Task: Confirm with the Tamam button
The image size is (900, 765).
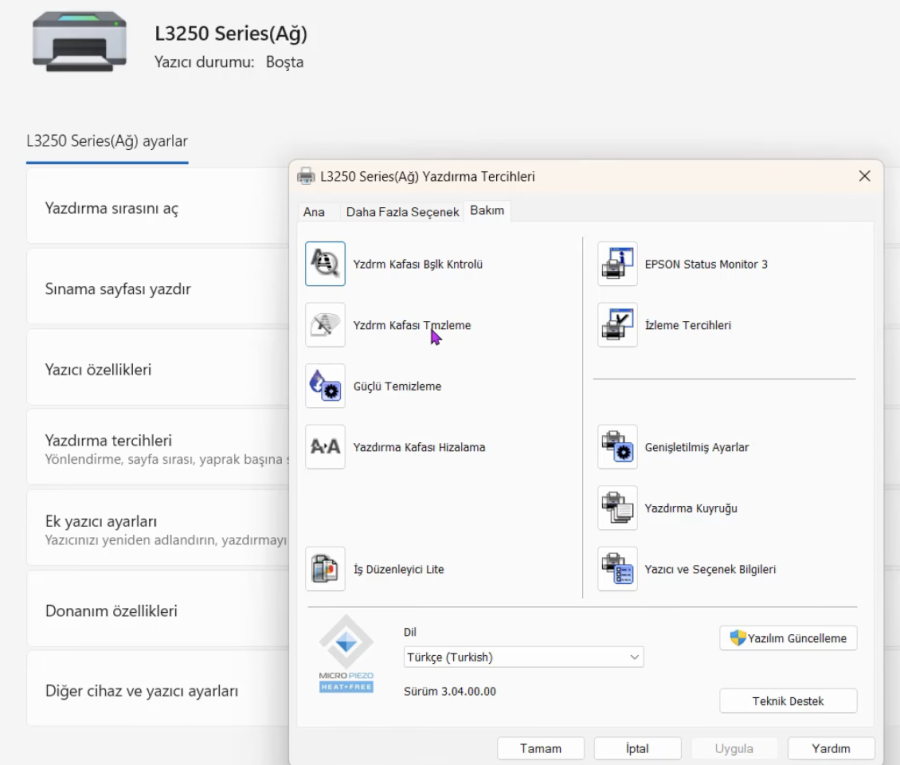Action: pyautogui.click(x=540, y=748)
